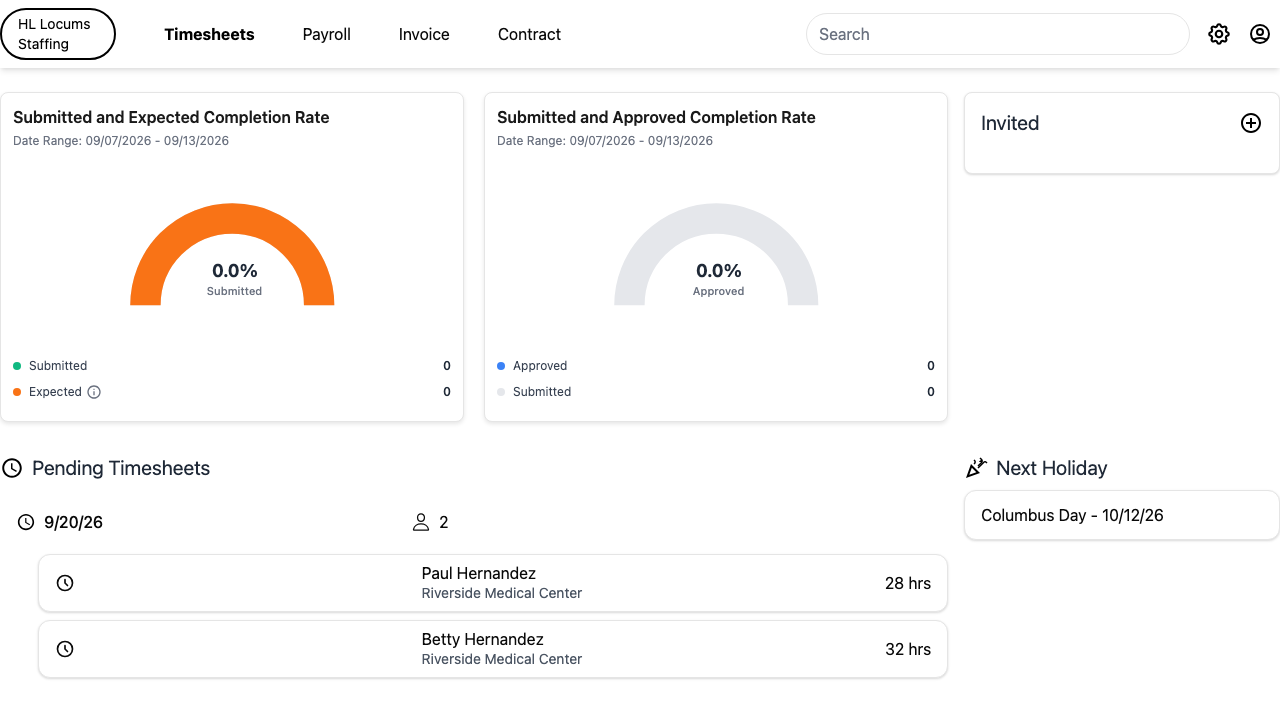This screenshot has height=720, width=1280.
Task: Go to the Invoice tab
Action: click(424, 34)
